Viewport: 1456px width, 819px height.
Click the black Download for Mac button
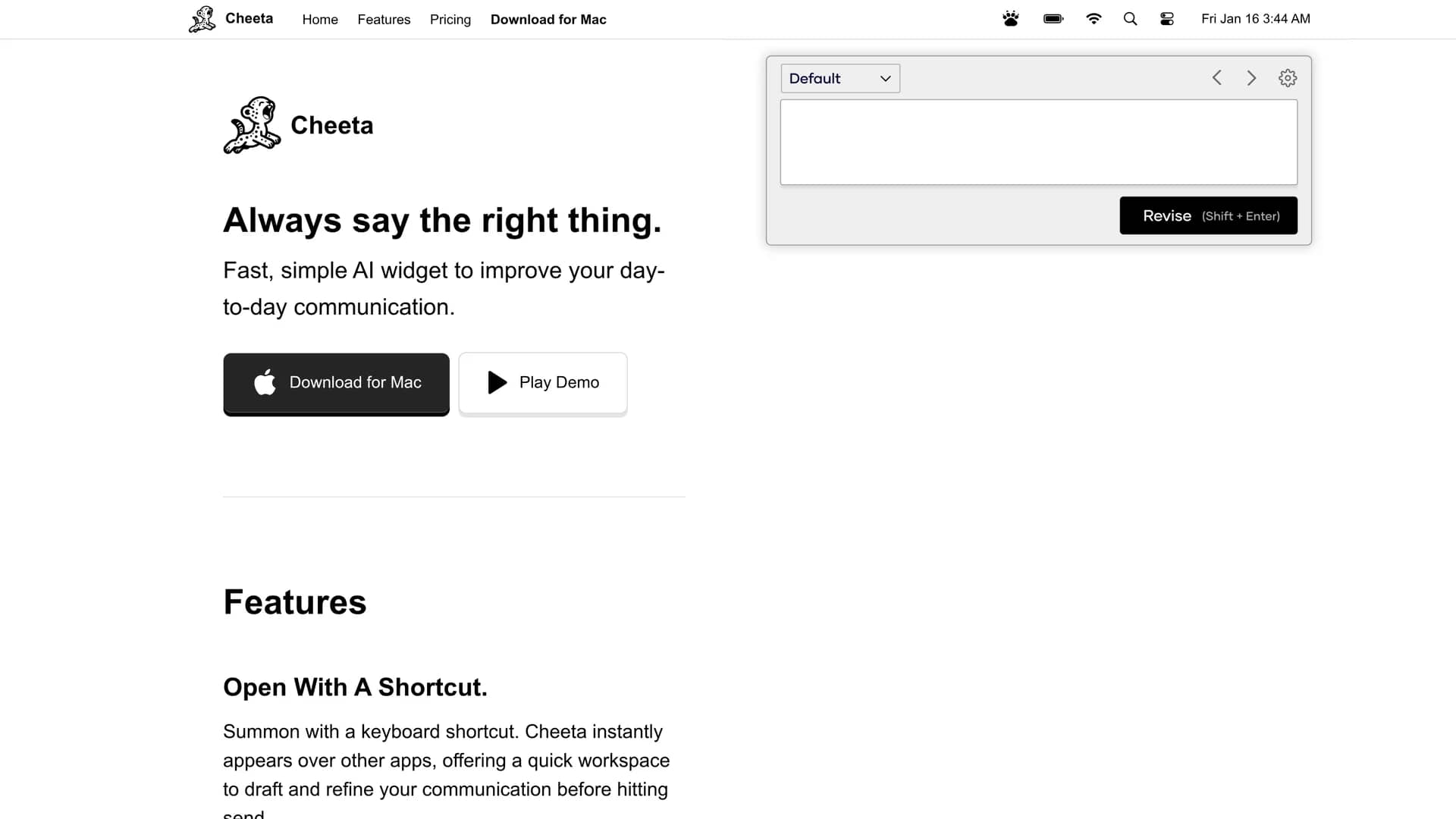tap(336, 383)
